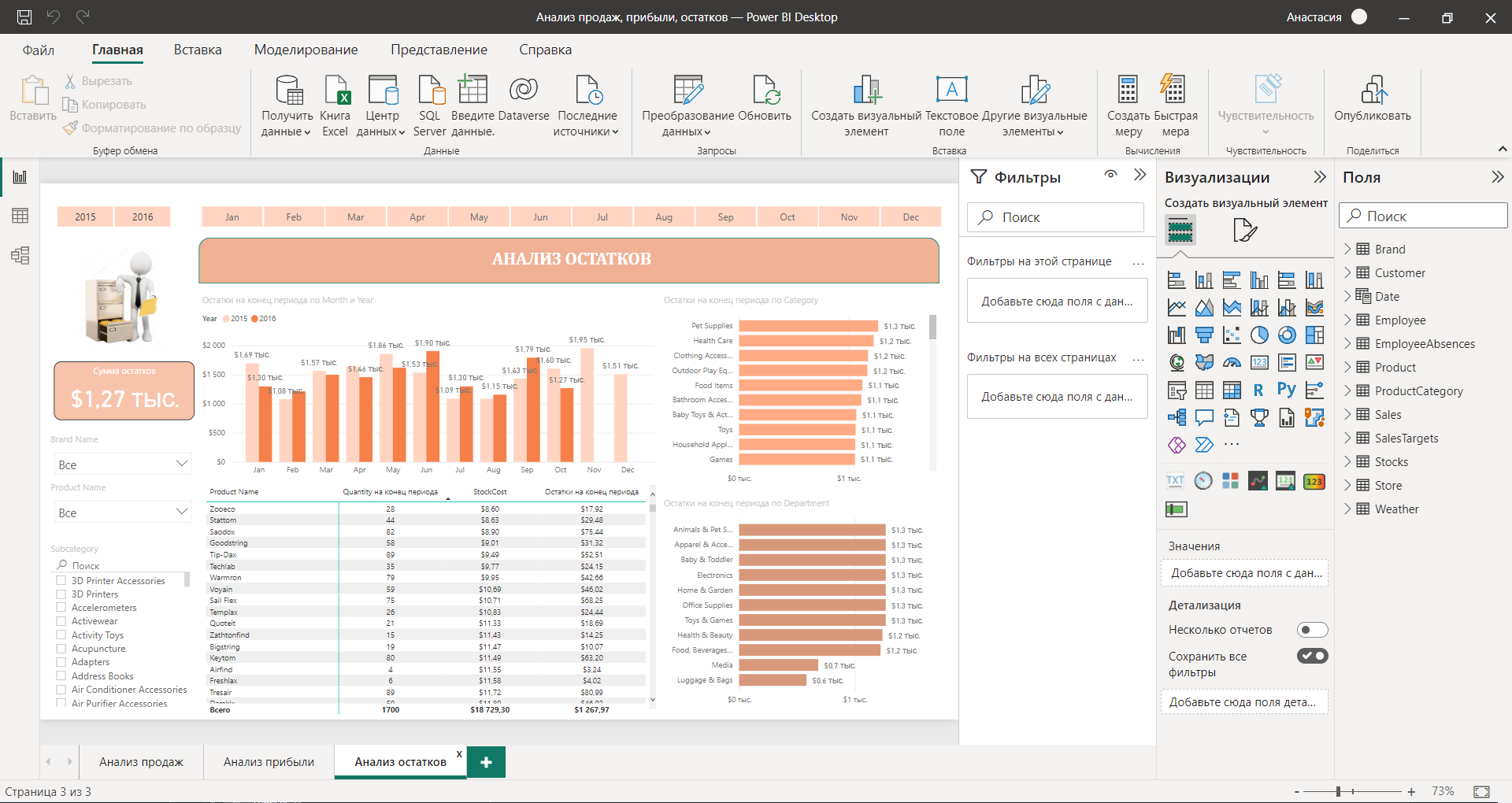Viewport: 1512px width, 803px height.
Task: Select the funnel chart visualization icon
Action: tap(1204, 335)
